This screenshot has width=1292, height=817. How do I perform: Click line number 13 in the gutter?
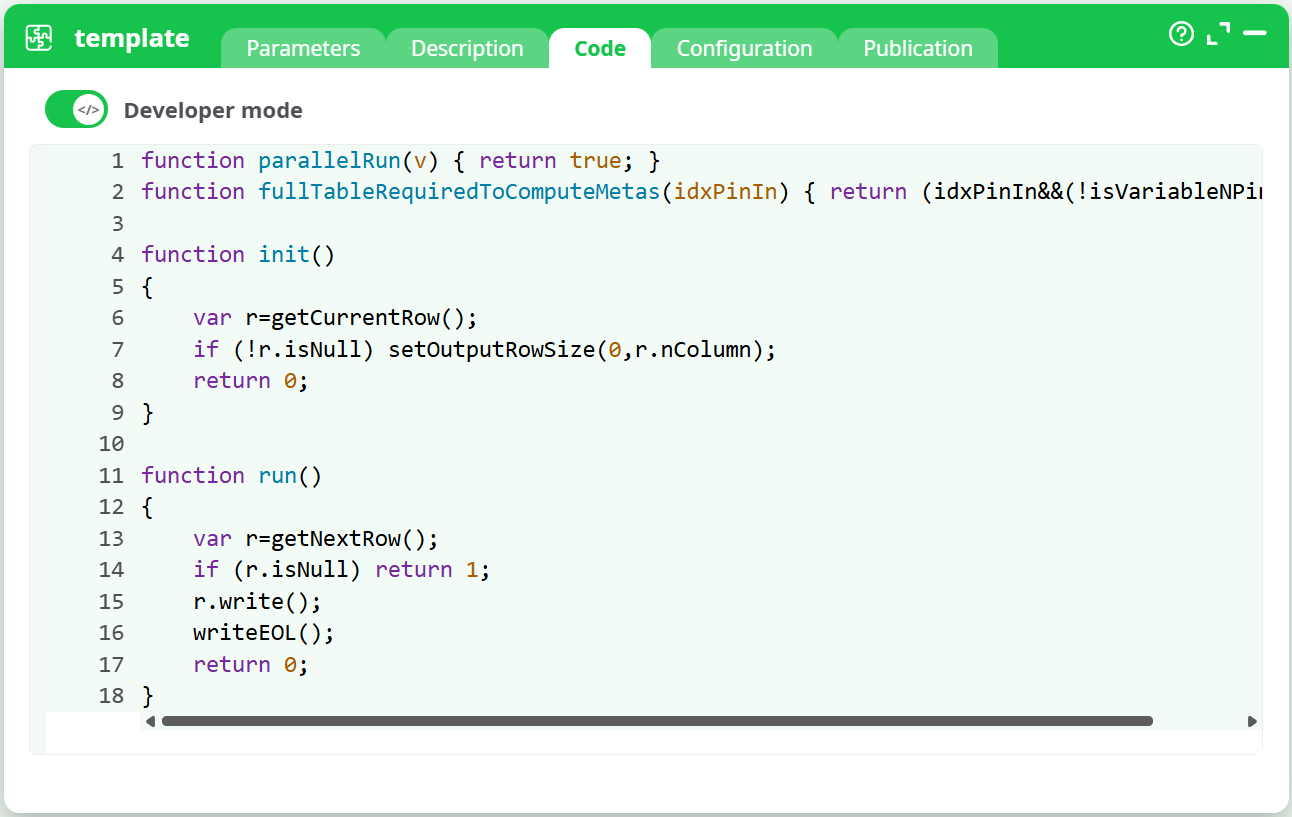tap(111, 538)
